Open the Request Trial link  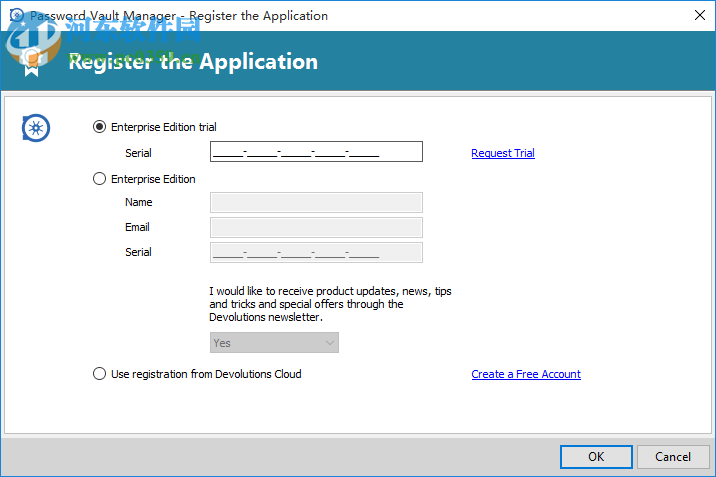[503, 153]
